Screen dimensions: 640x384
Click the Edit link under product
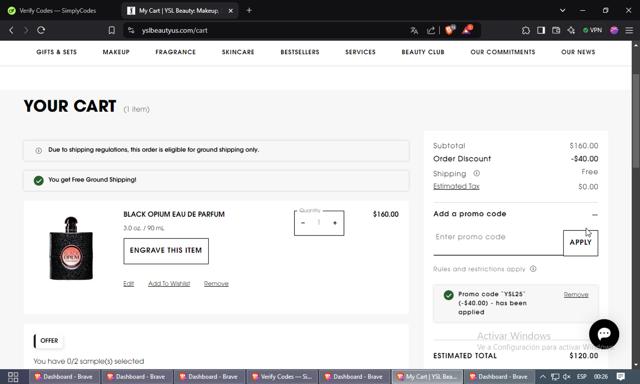129,284
